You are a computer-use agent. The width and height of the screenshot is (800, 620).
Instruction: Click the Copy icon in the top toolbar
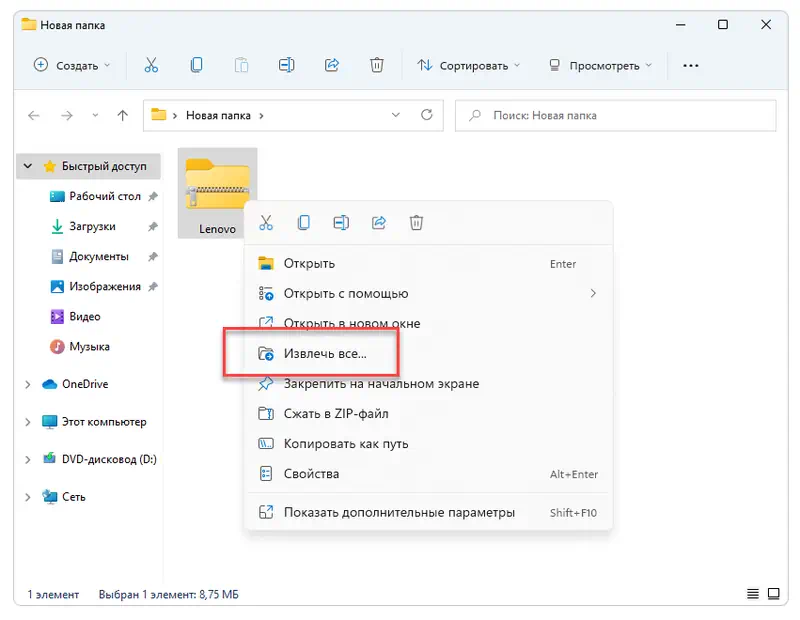tap(197, 65)
